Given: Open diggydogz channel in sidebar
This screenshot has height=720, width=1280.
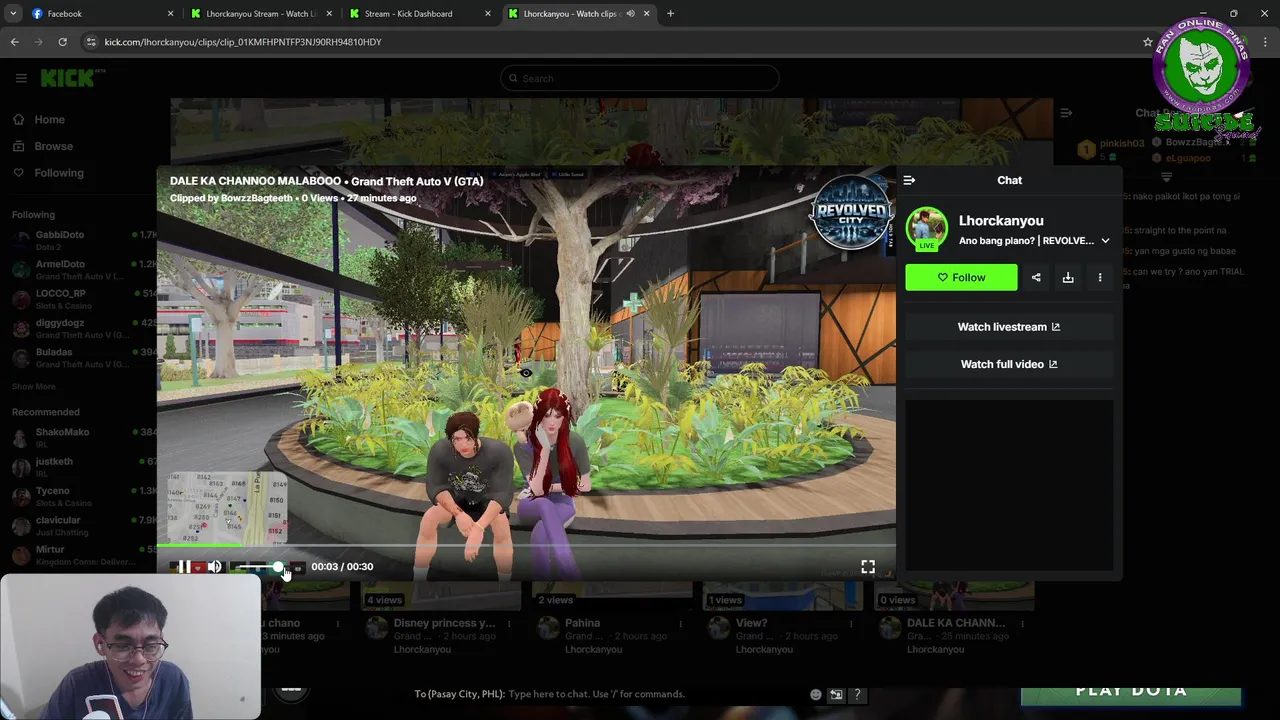Looking at the screenshot, I should 82,329.
